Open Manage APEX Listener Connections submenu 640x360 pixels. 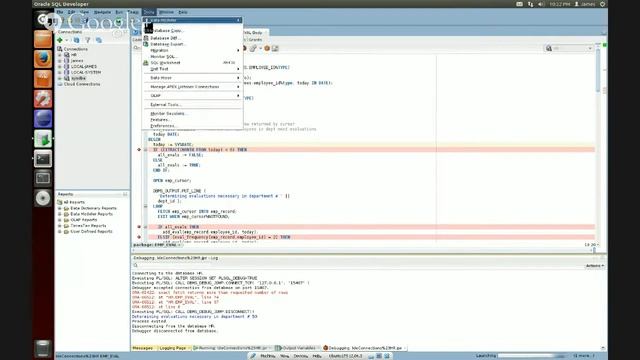point(192,87)
